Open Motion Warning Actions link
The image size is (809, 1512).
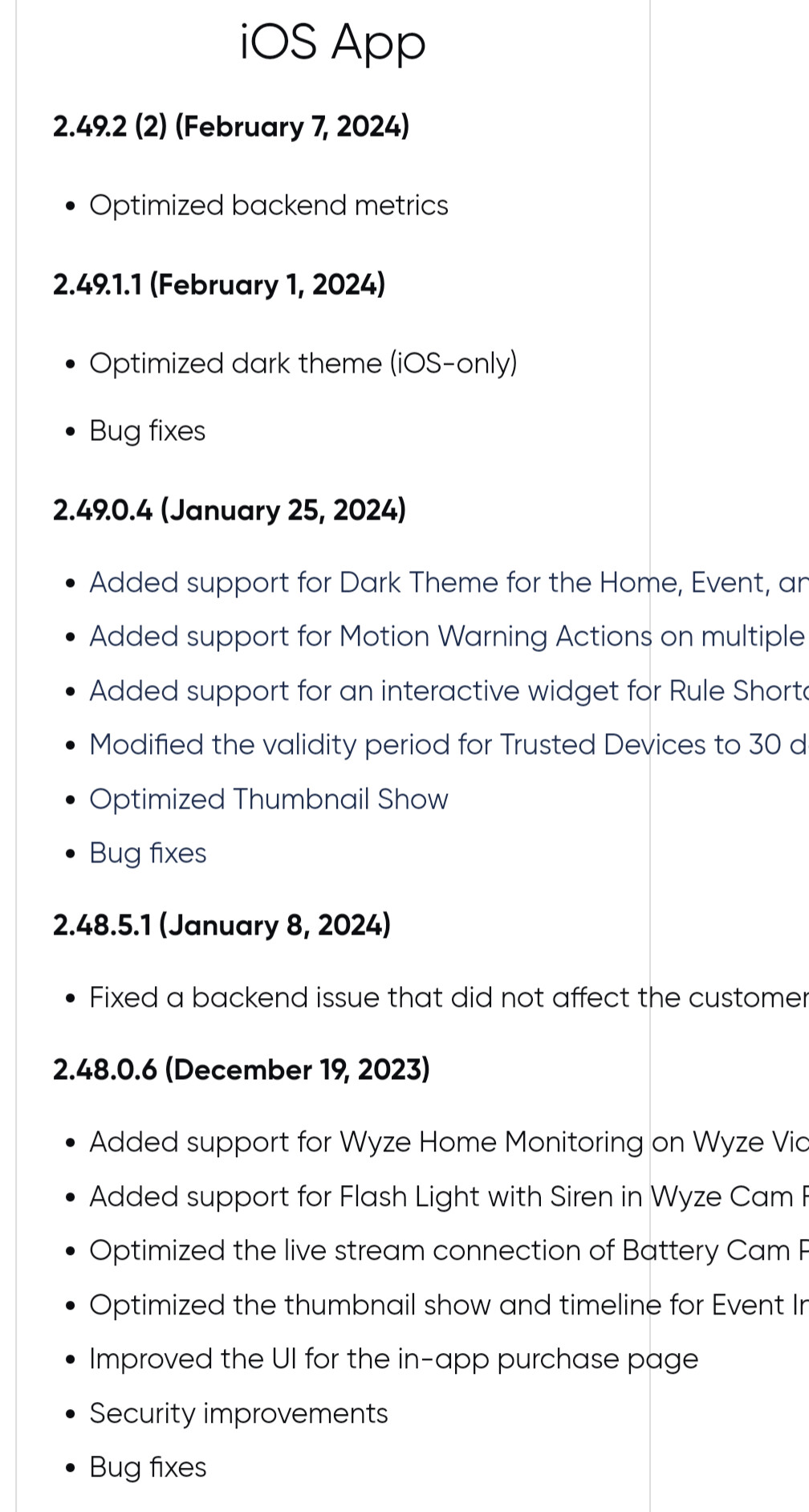pos(449,637)
